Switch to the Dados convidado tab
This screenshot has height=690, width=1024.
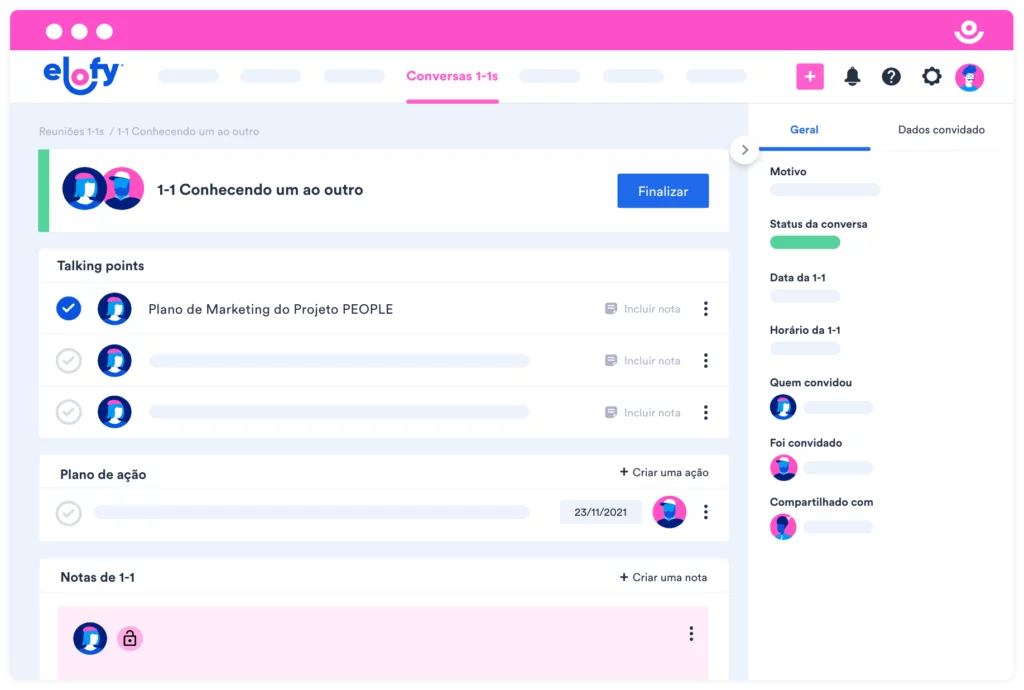pyautogui.click(x=941, y=129)
